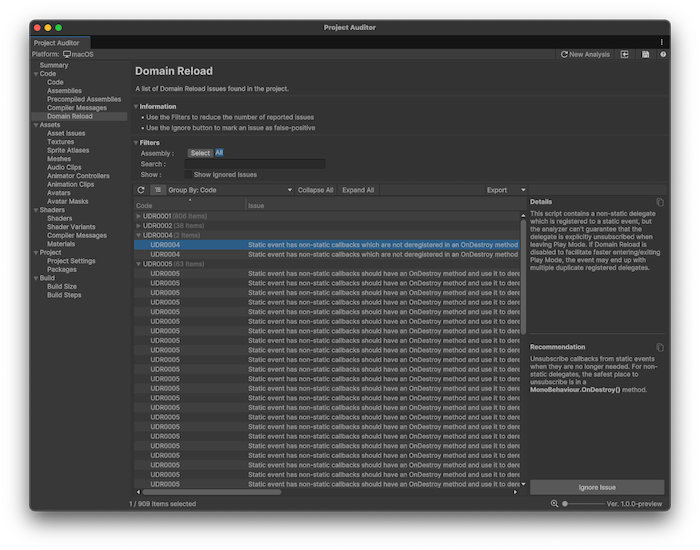Viewport: 700px width, 550px height.
Task: Copy the Recommendation text with copy icon
Action: pos(660,347)
